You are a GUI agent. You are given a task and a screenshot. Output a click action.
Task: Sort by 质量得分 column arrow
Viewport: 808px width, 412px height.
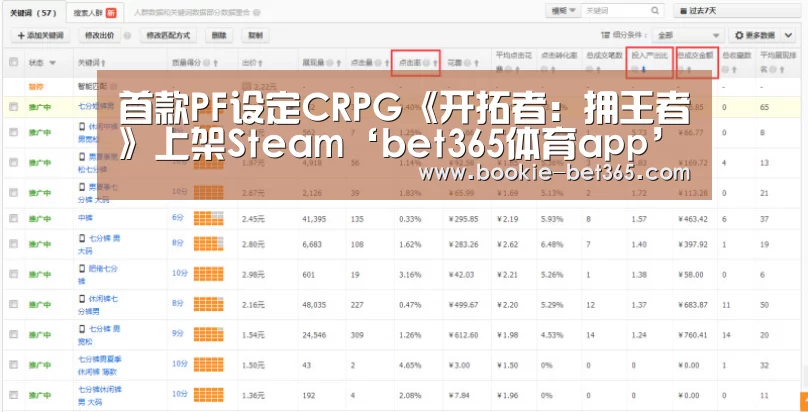(x=215, y=63)
